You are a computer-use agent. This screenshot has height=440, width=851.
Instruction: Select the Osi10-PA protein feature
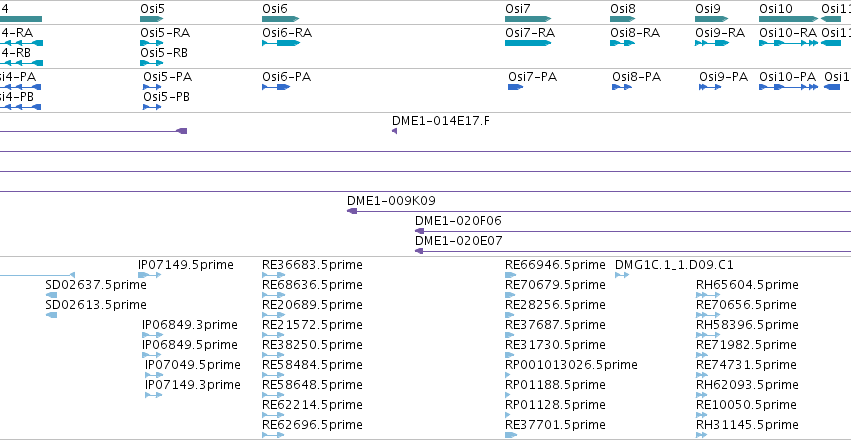point(789,87)
